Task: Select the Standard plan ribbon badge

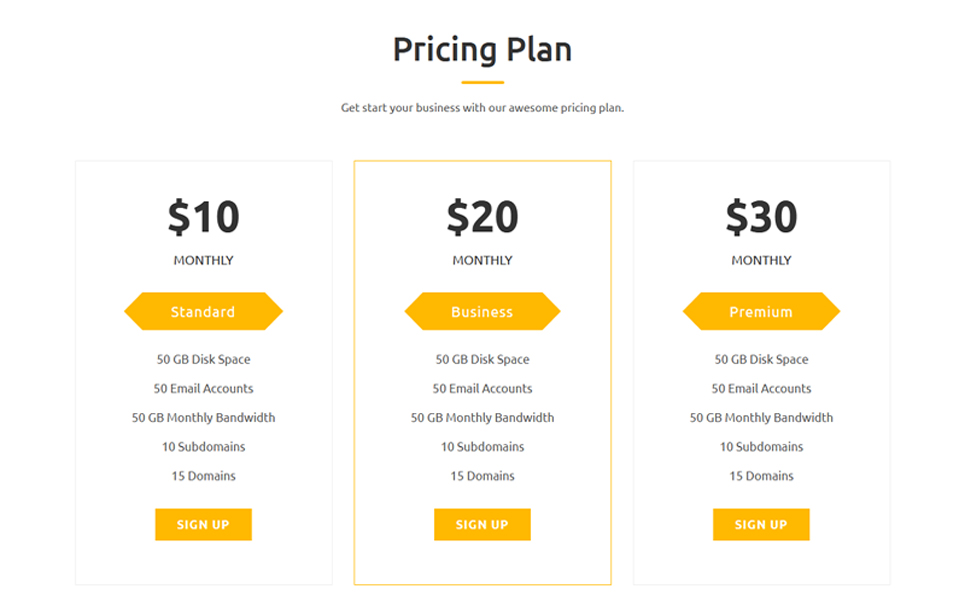Action: tap(203, 311)
